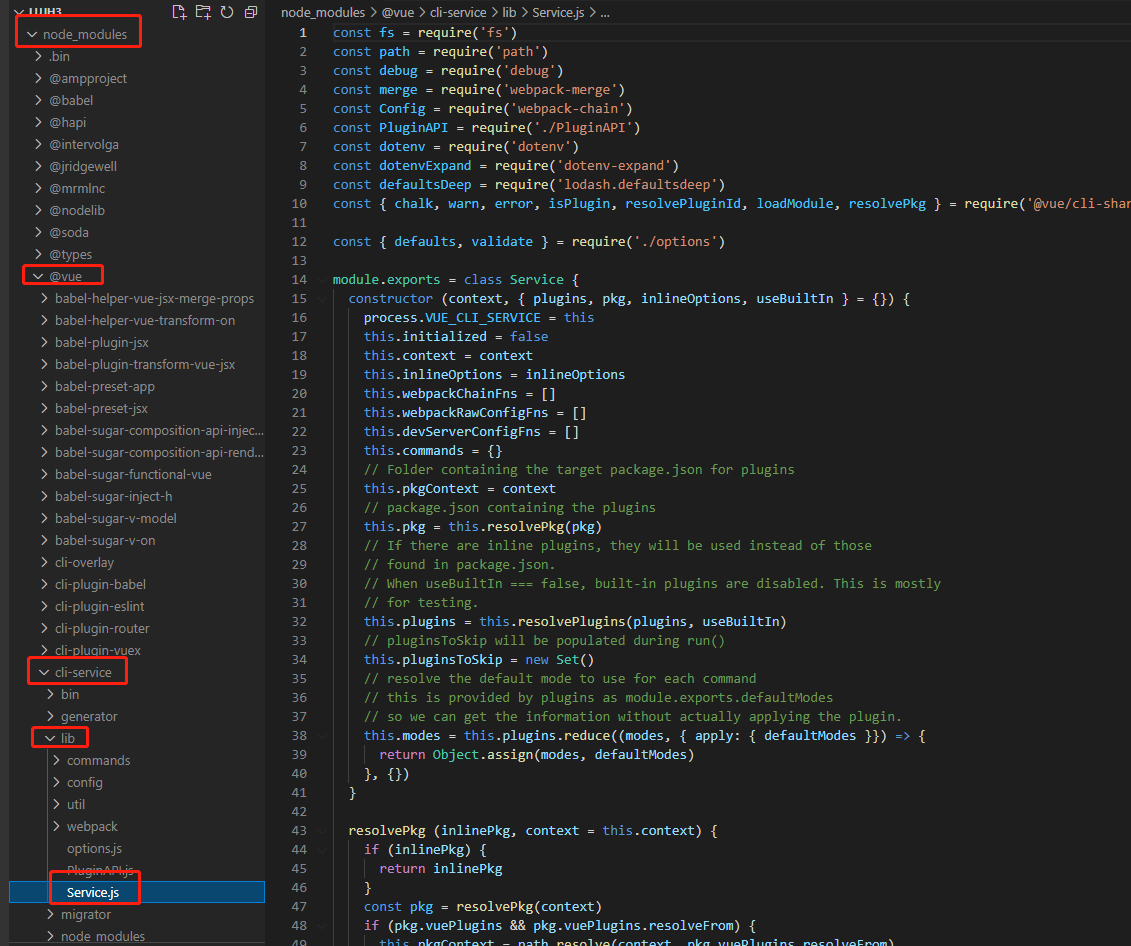The height and width of the screenshot is (946, 1131).
Task: Expand babel-sugar-composition-api-rend... folder
Action: tap(45, 452)
